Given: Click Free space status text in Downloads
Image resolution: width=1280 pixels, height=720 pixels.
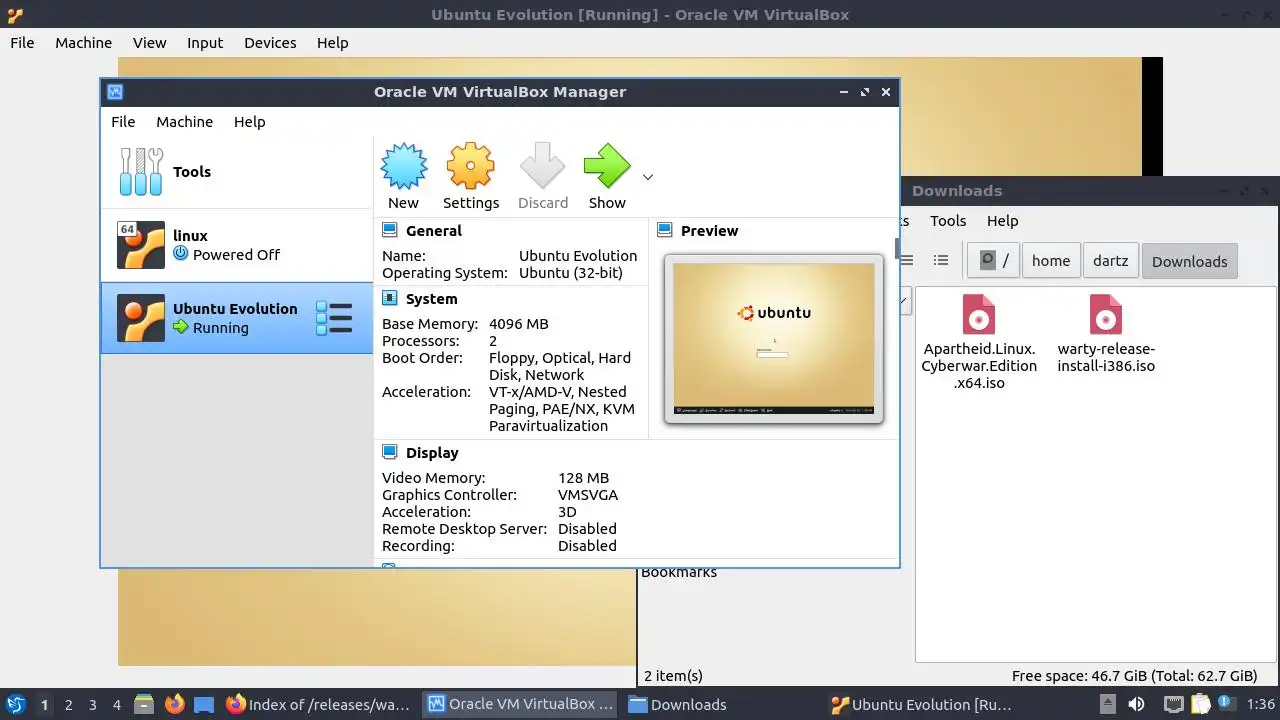Looking at the screenshot, I should [1134, 676].
